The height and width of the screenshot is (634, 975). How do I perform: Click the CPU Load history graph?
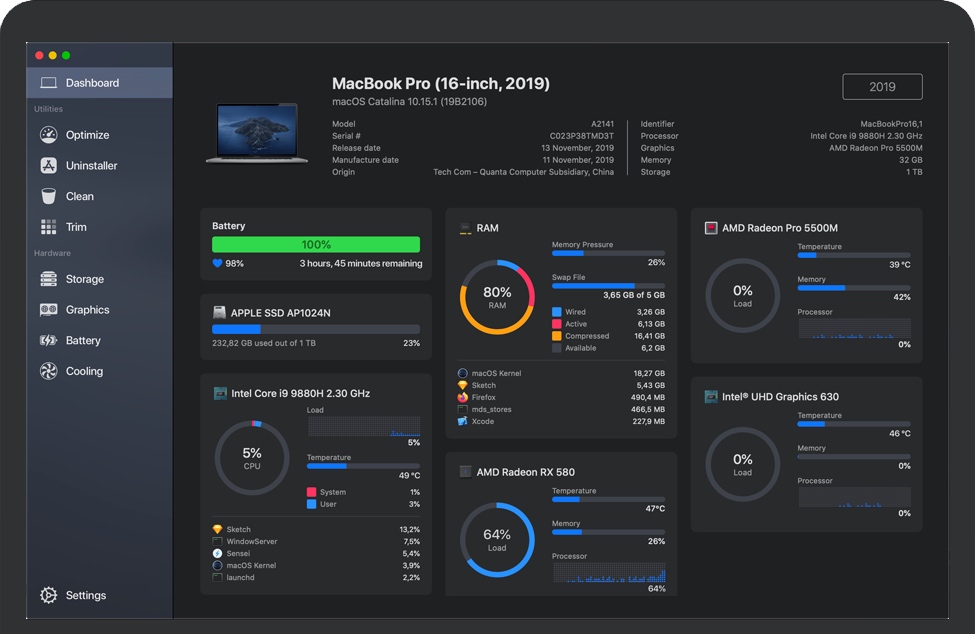coord(364,426)
